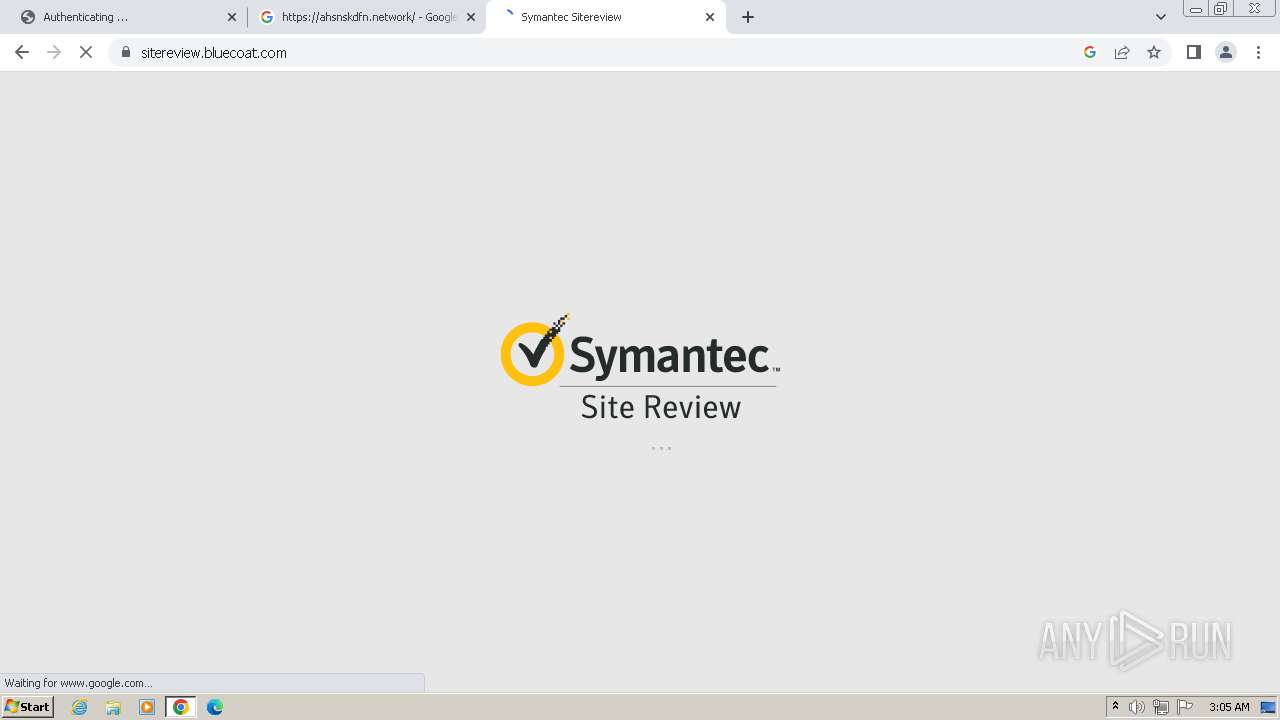Bookmark this page with the star
Screen dimensions: 1280x720
tap(1154, 52)
